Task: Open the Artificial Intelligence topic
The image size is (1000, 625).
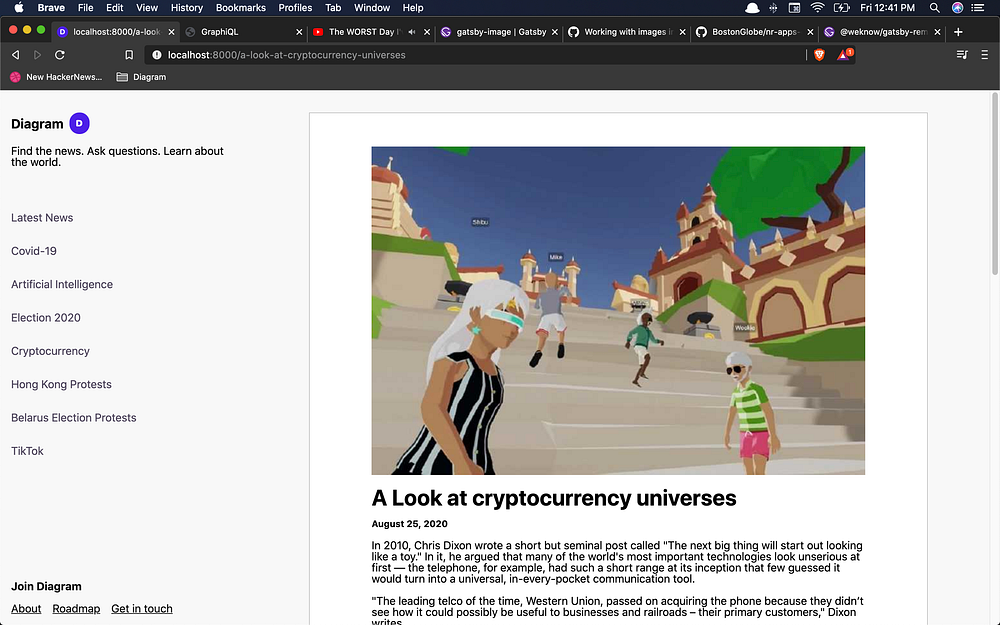Action: point(62,284)
